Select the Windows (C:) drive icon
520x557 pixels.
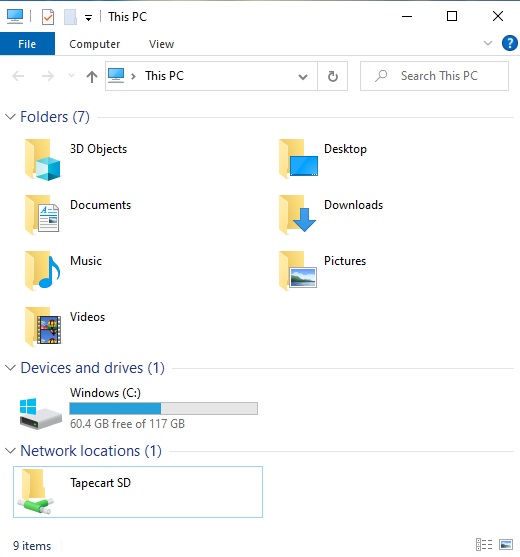point(40,413)
